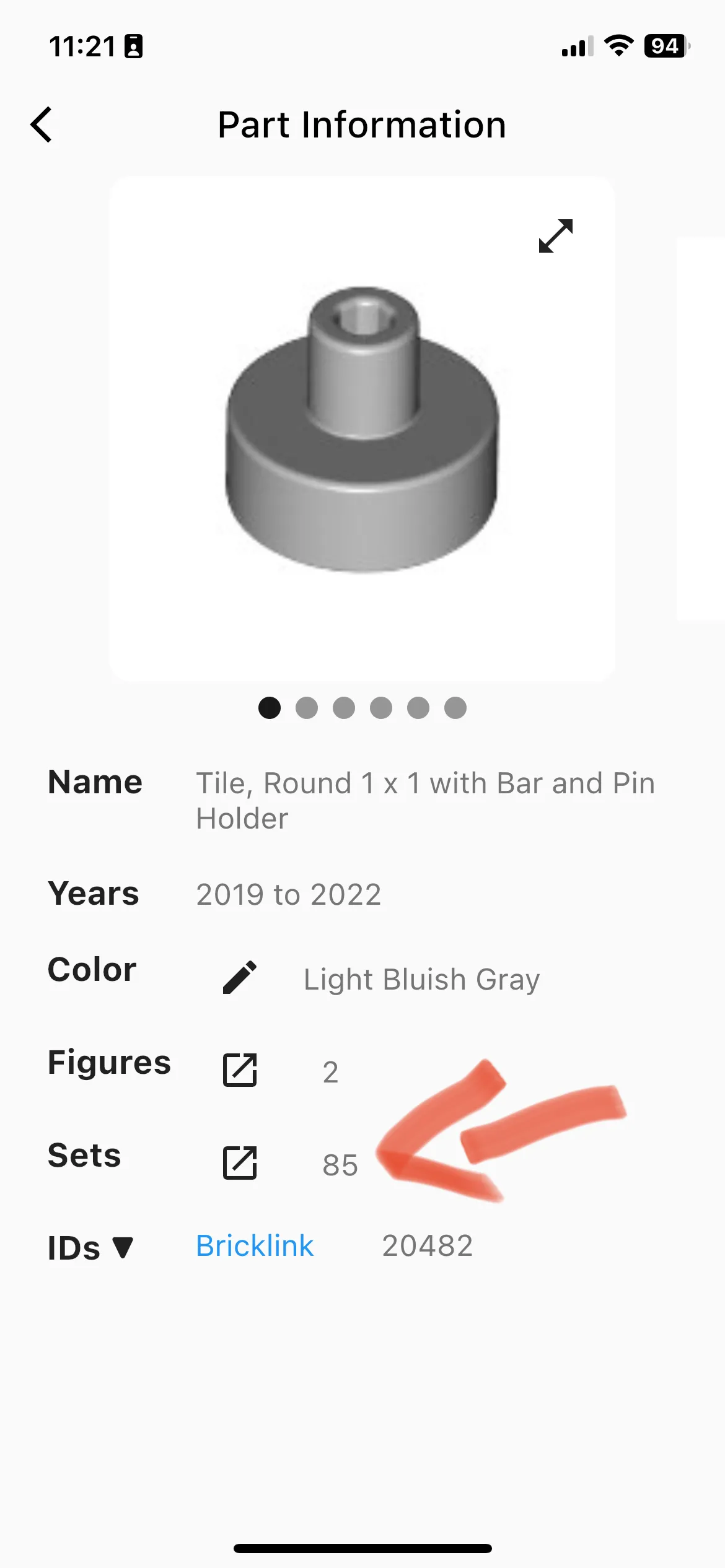Tap the Light Bluish Gray color value
This screenshot has height=1568, width=725.
[x=421, y=980]
